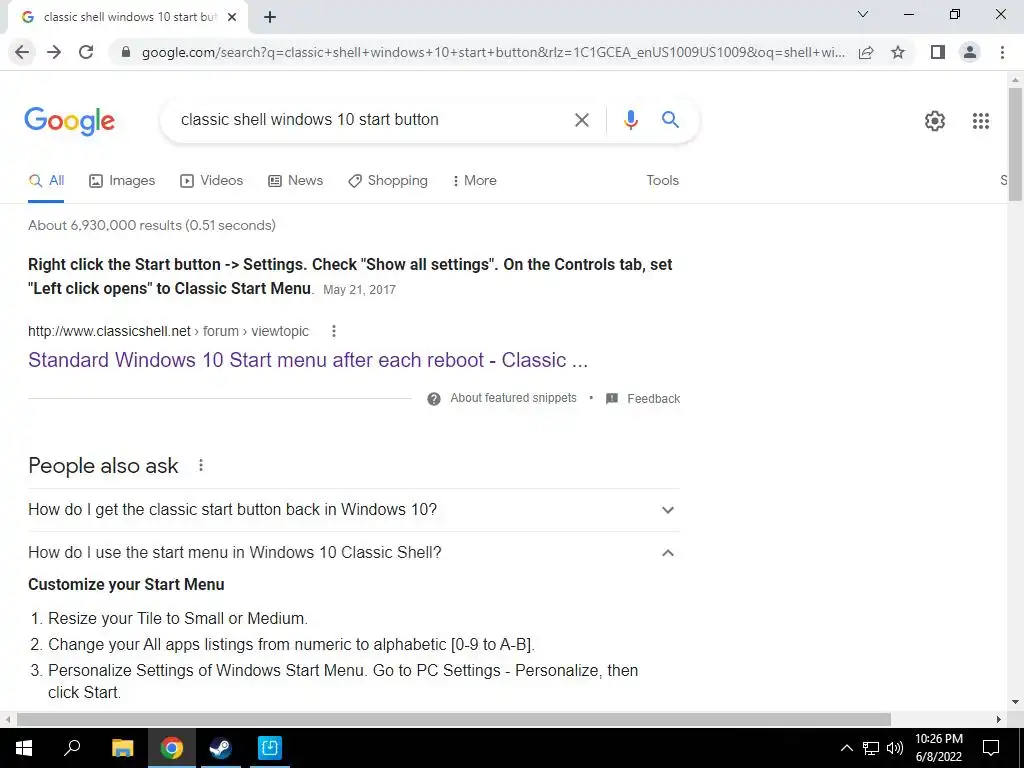Open Windows notification center
The height and width of the screenshot is (768, 1024).
tap(991, 748)
